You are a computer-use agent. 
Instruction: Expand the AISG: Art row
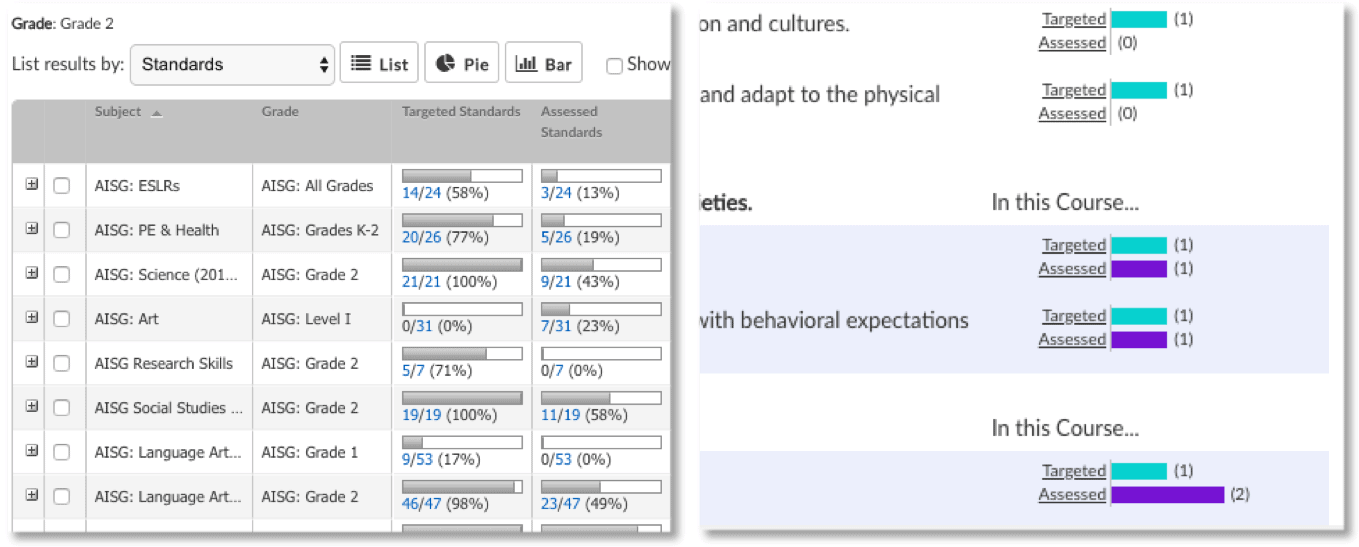[x=32, y=318]
